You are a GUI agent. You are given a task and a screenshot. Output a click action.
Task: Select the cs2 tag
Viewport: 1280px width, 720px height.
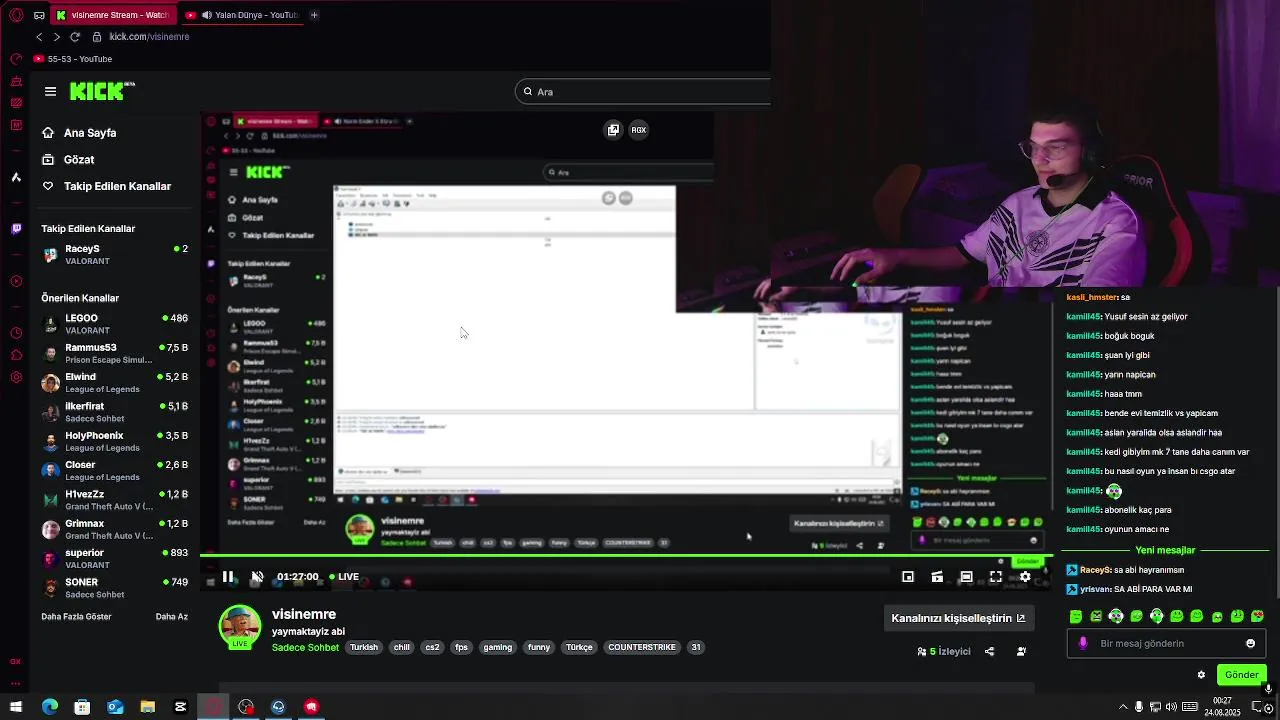coord(432,647)
